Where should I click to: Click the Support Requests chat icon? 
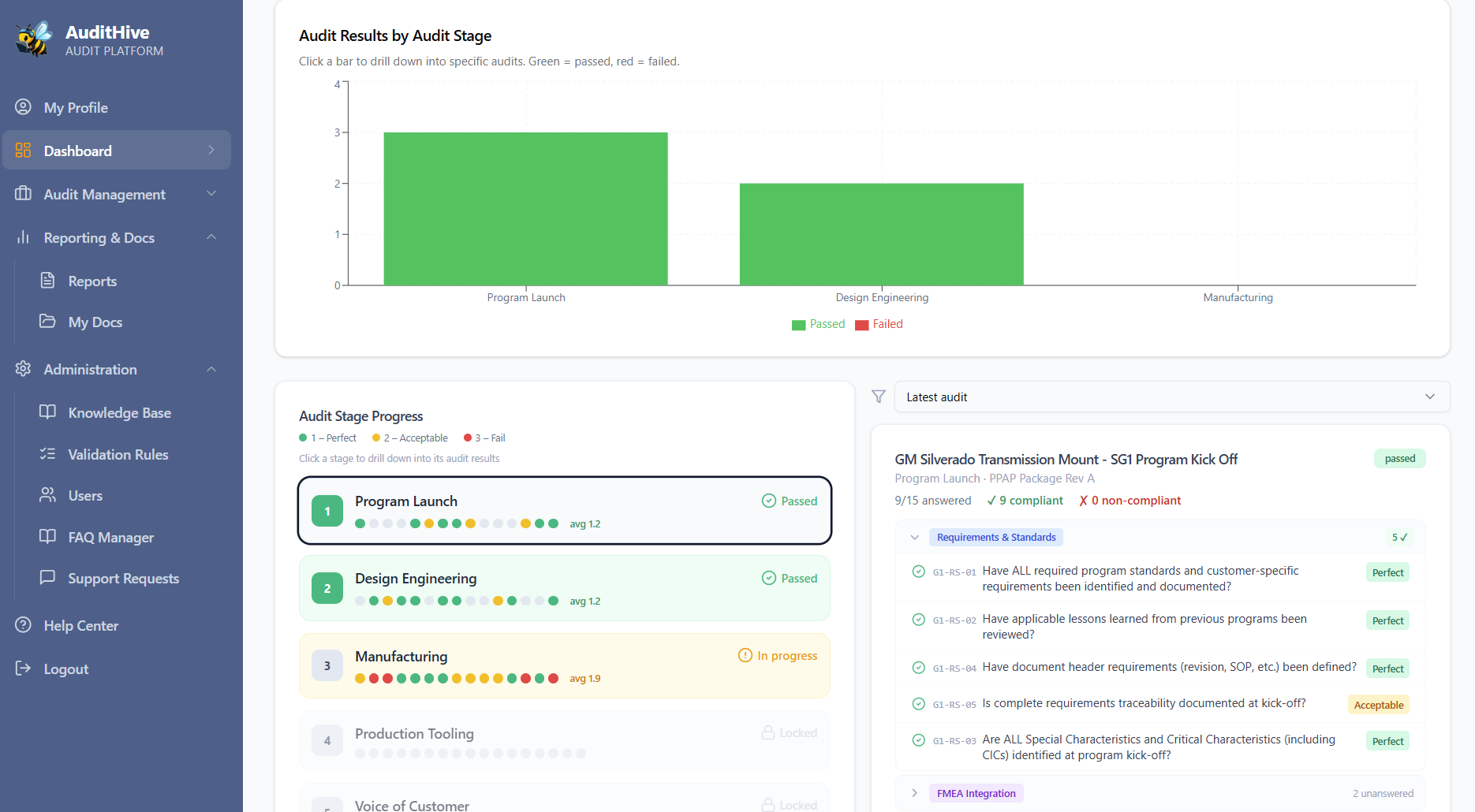coord(47,578)
